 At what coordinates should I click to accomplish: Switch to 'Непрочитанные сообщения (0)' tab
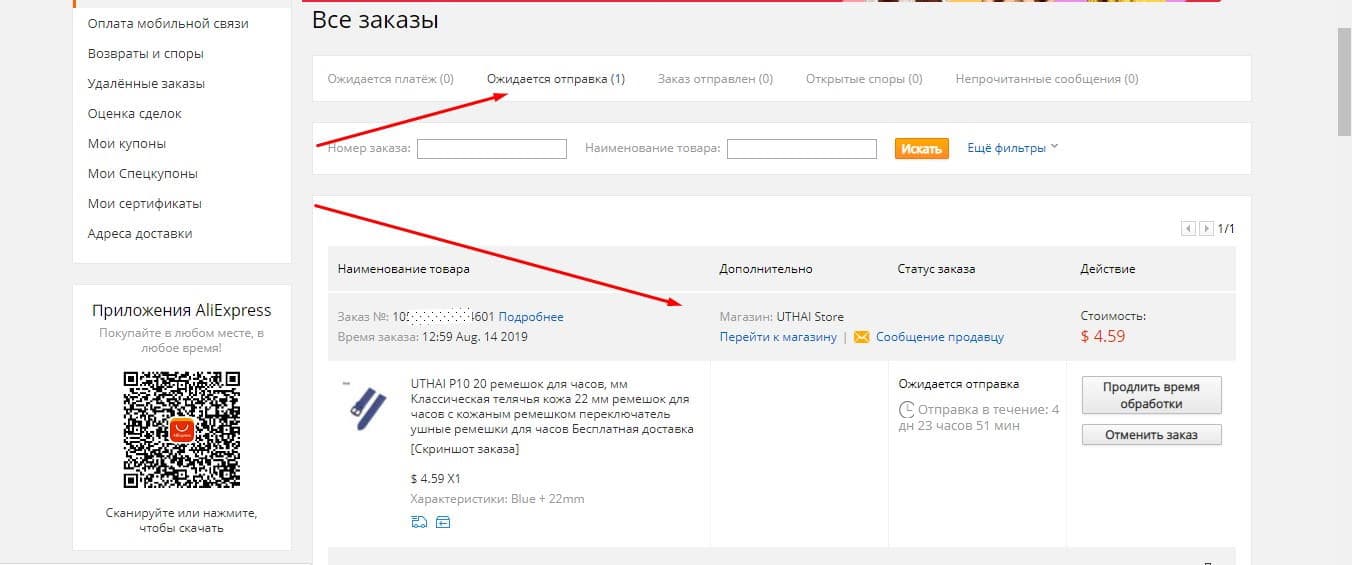click(x=1047, y=79)
